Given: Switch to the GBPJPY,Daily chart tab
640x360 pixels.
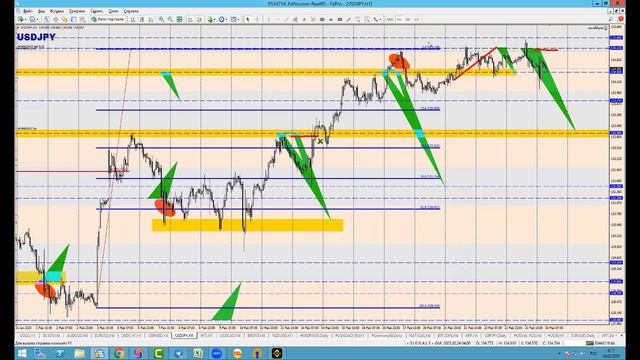Looking at the screenshot, I should tap(496, 336).
